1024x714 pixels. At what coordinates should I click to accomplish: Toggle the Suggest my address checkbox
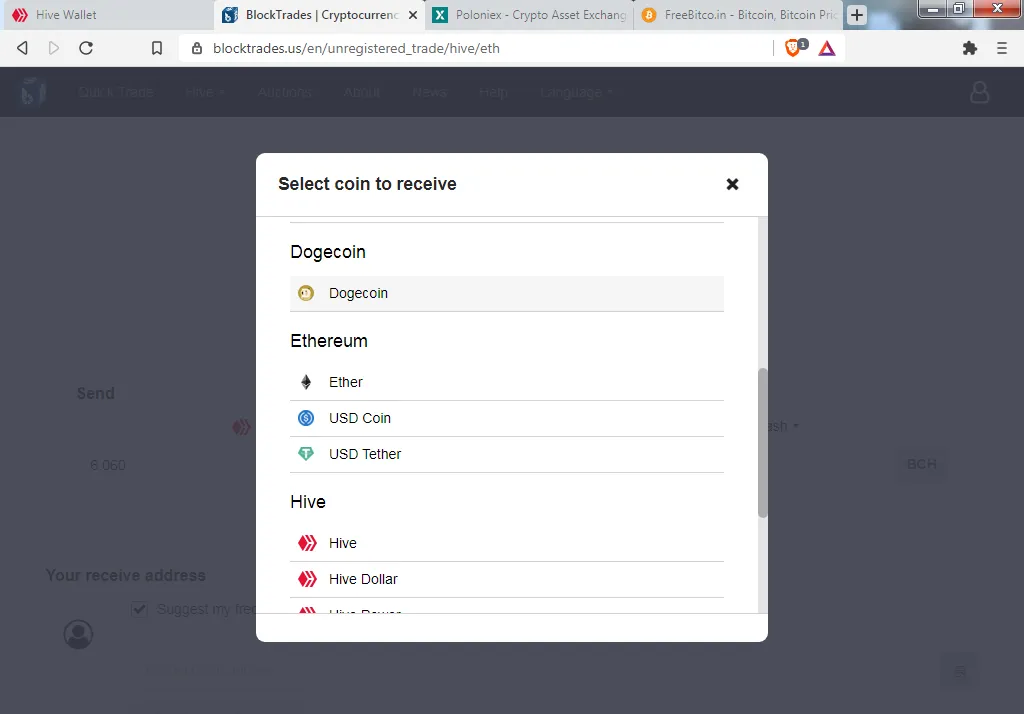[x=139, y=609]
